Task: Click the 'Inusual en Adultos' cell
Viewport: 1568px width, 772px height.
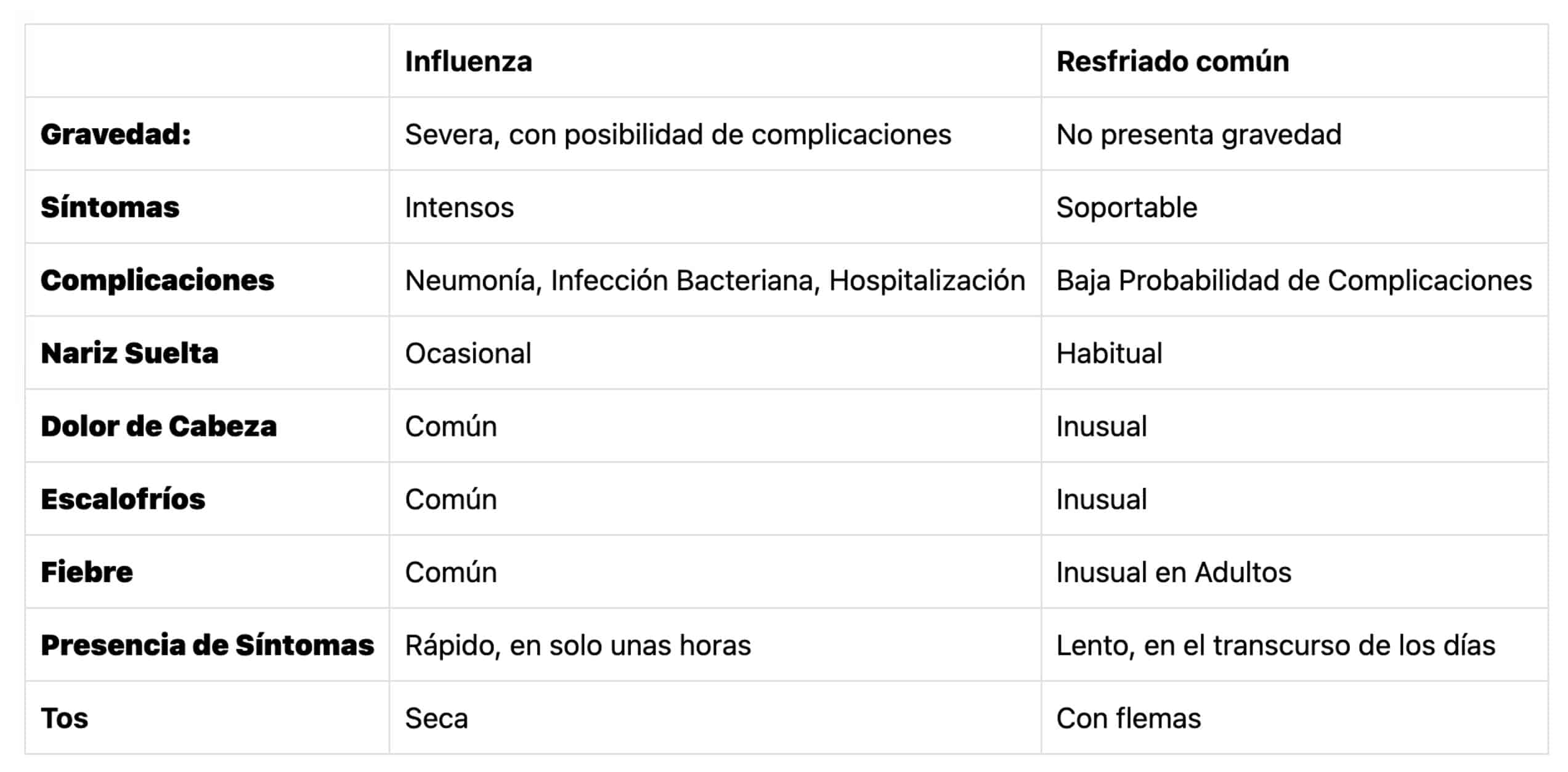Action: (1173, 572)
